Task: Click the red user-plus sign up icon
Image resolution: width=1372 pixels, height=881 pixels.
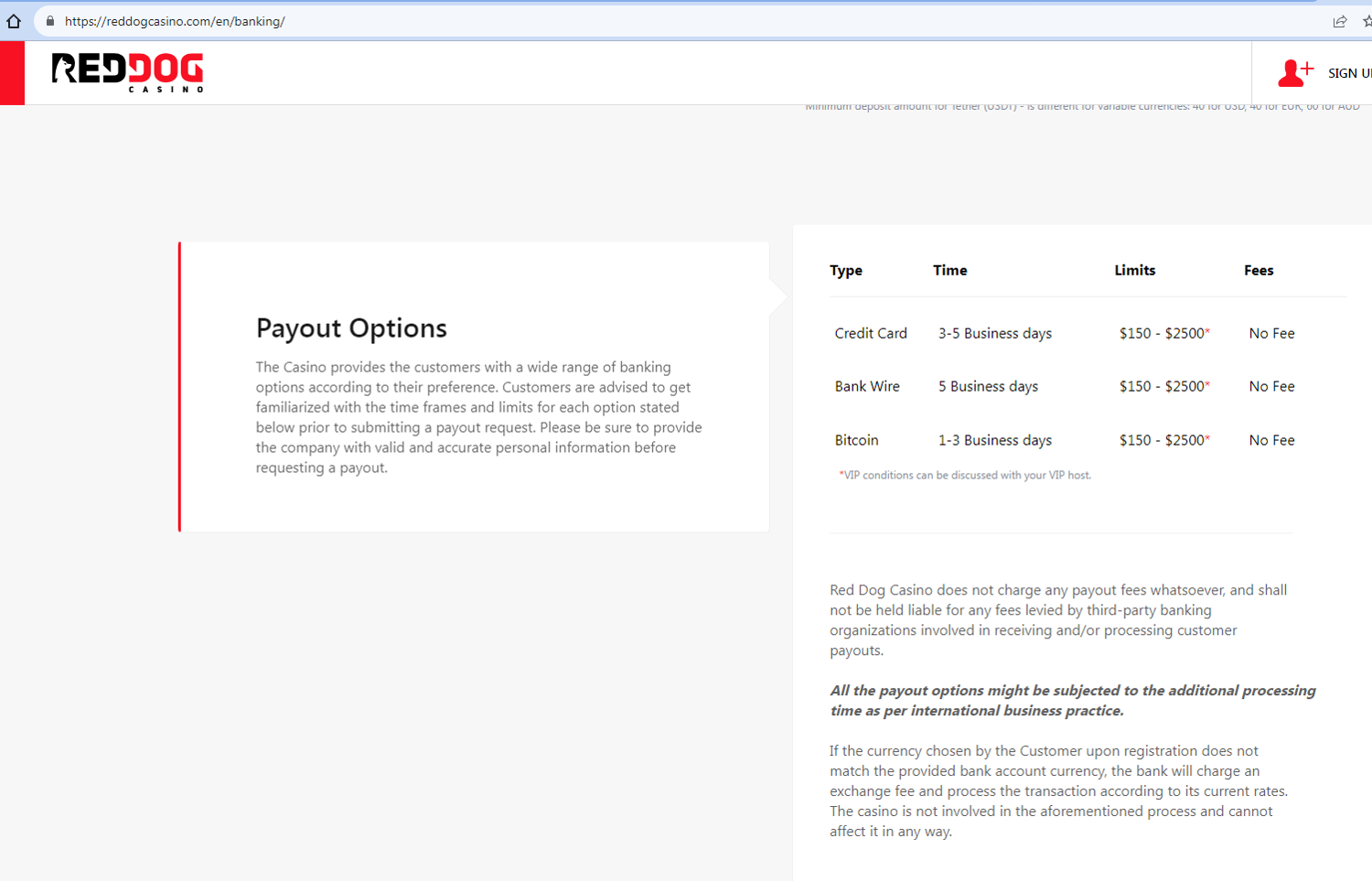Action: 1294,73
